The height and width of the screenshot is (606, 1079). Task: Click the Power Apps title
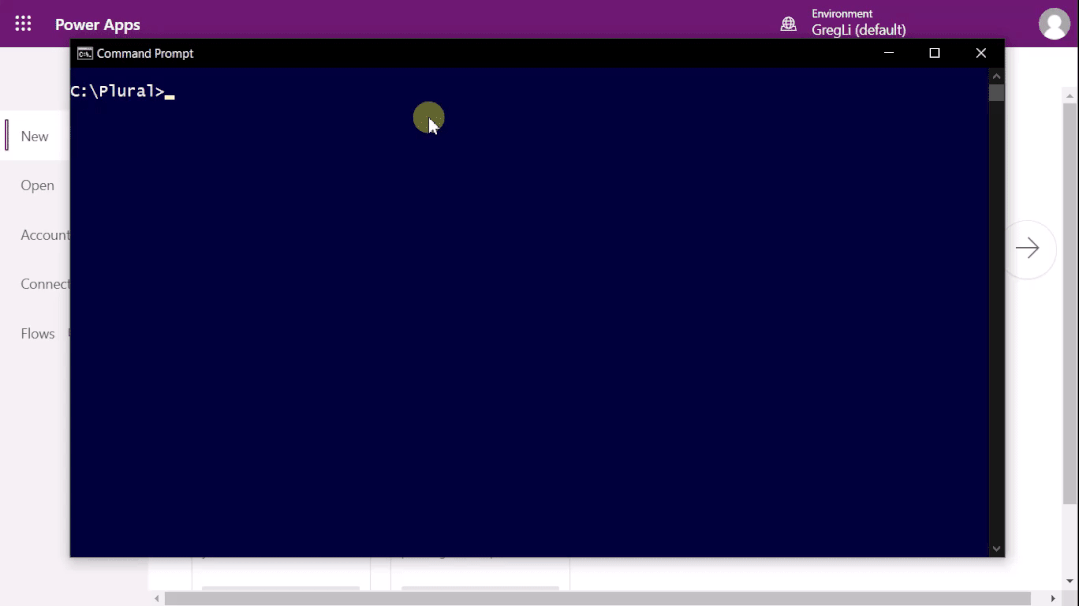point(98,25)
